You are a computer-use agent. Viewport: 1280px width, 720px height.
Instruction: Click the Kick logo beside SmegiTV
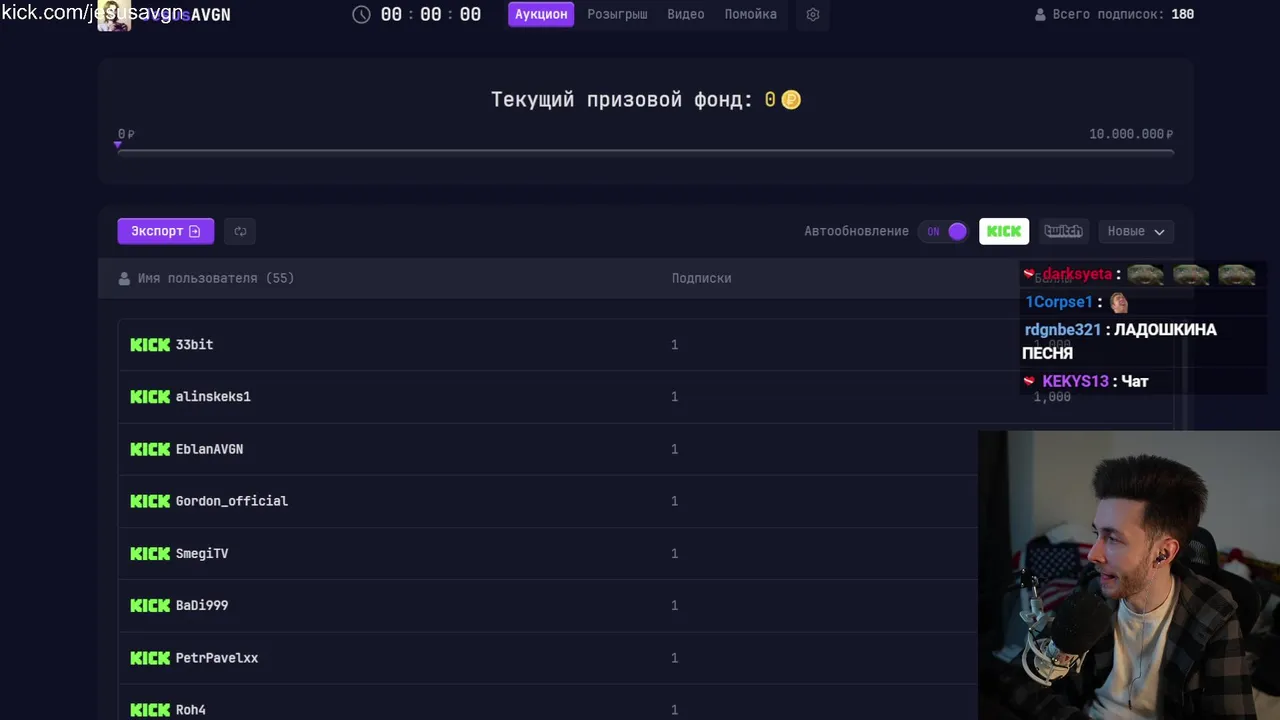coord(150,553)
